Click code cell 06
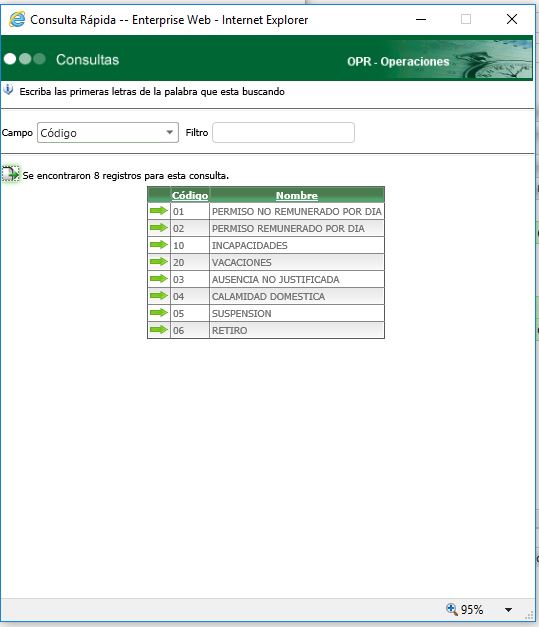The width and height of the screenshot is (539, 627). (x=190, y=330)
